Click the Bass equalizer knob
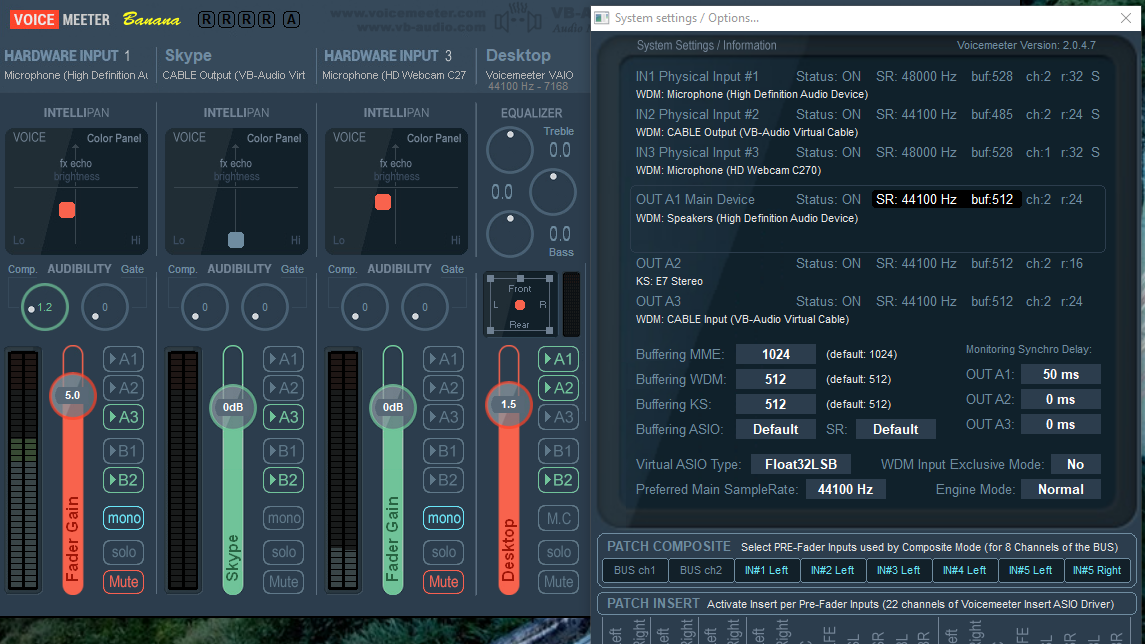The height and width of the screenshot is (644, 1145). click(510, 234)
